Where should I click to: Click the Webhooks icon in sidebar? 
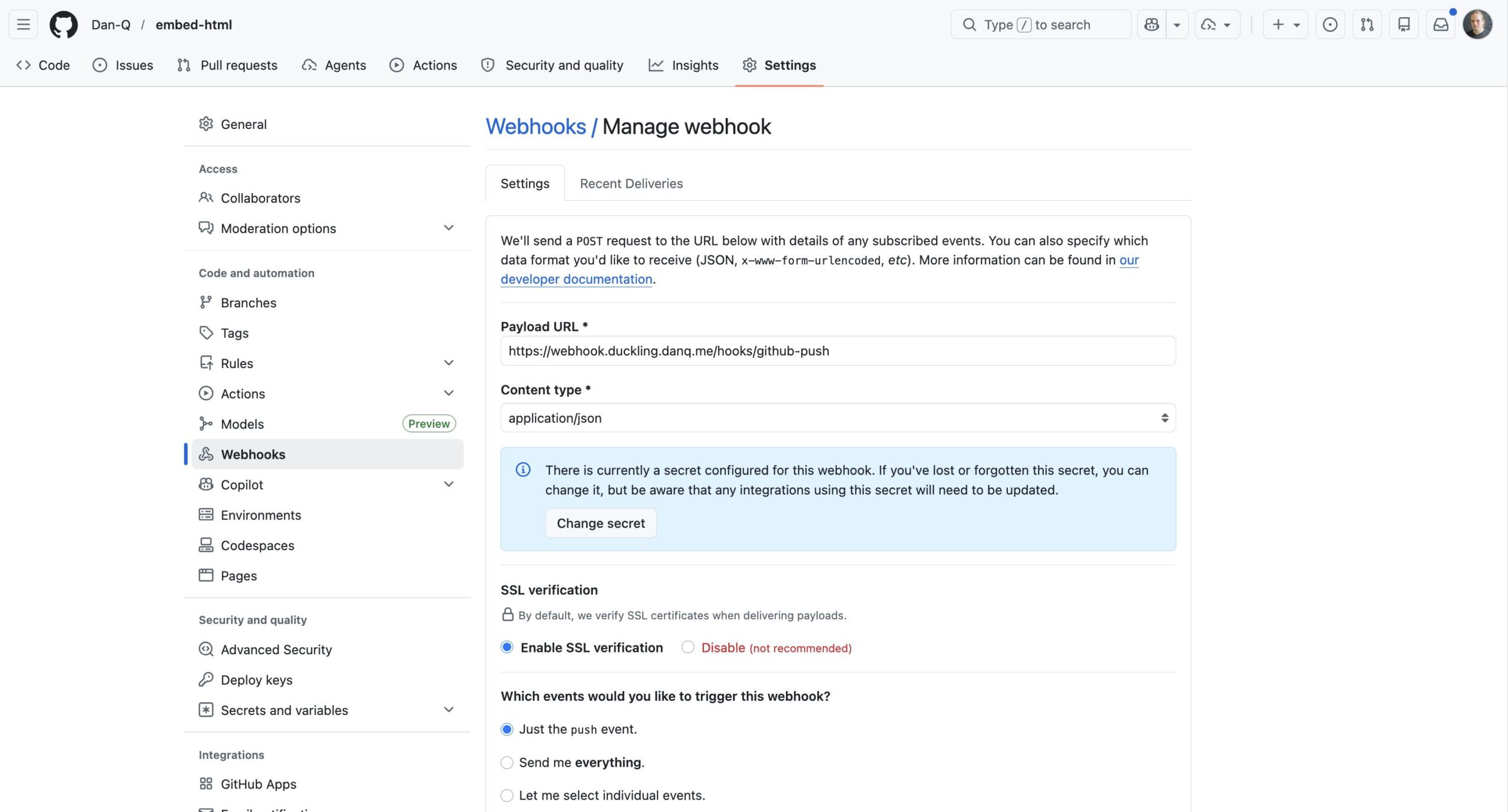click(x=206, y=454)
